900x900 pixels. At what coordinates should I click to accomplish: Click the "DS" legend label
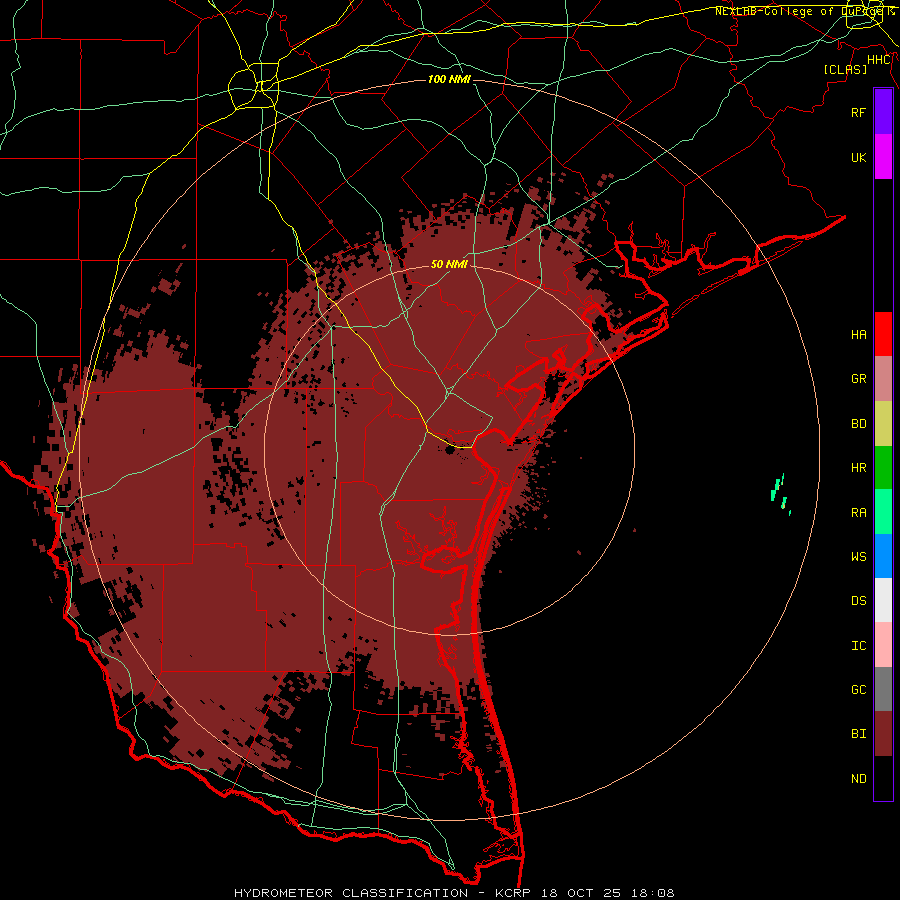[x=859, y=601]
